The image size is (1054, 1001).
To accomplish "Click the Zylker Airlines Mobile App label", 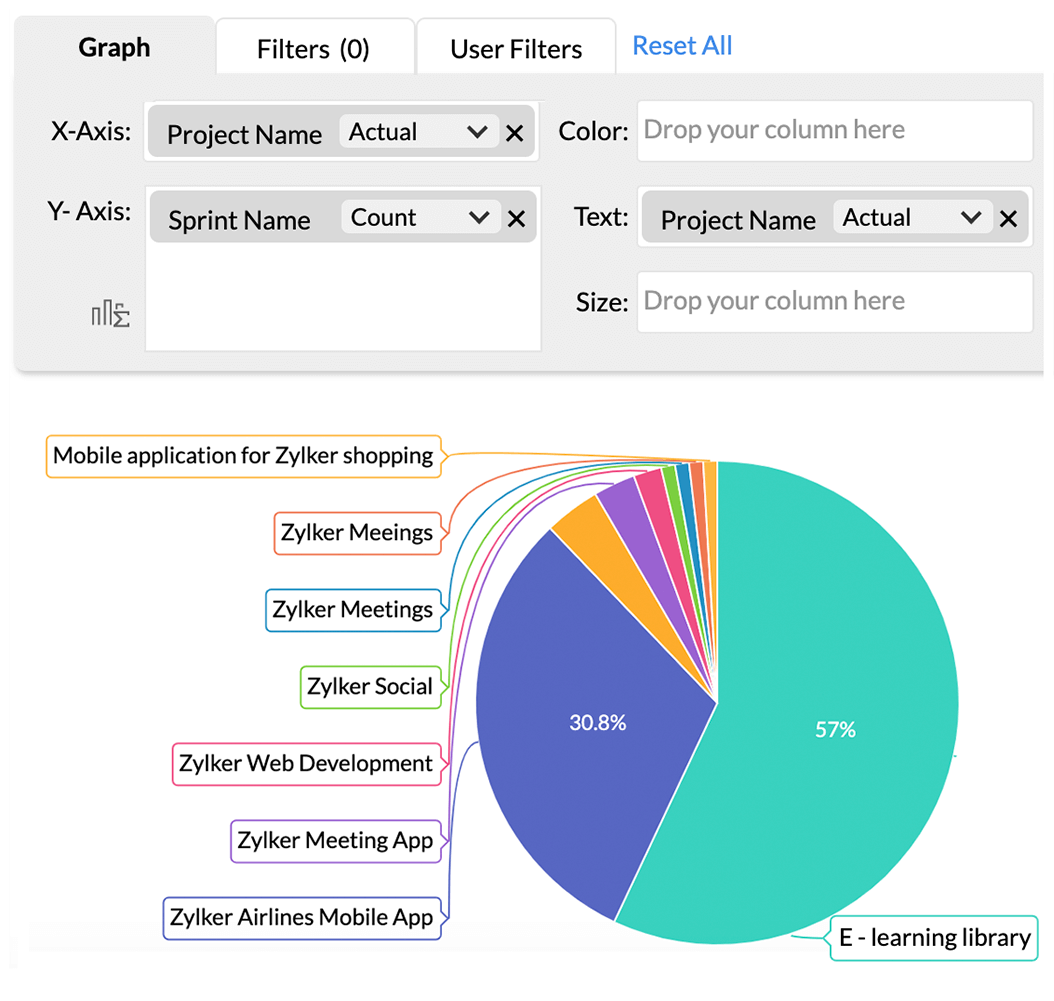I will coord(302,918).
